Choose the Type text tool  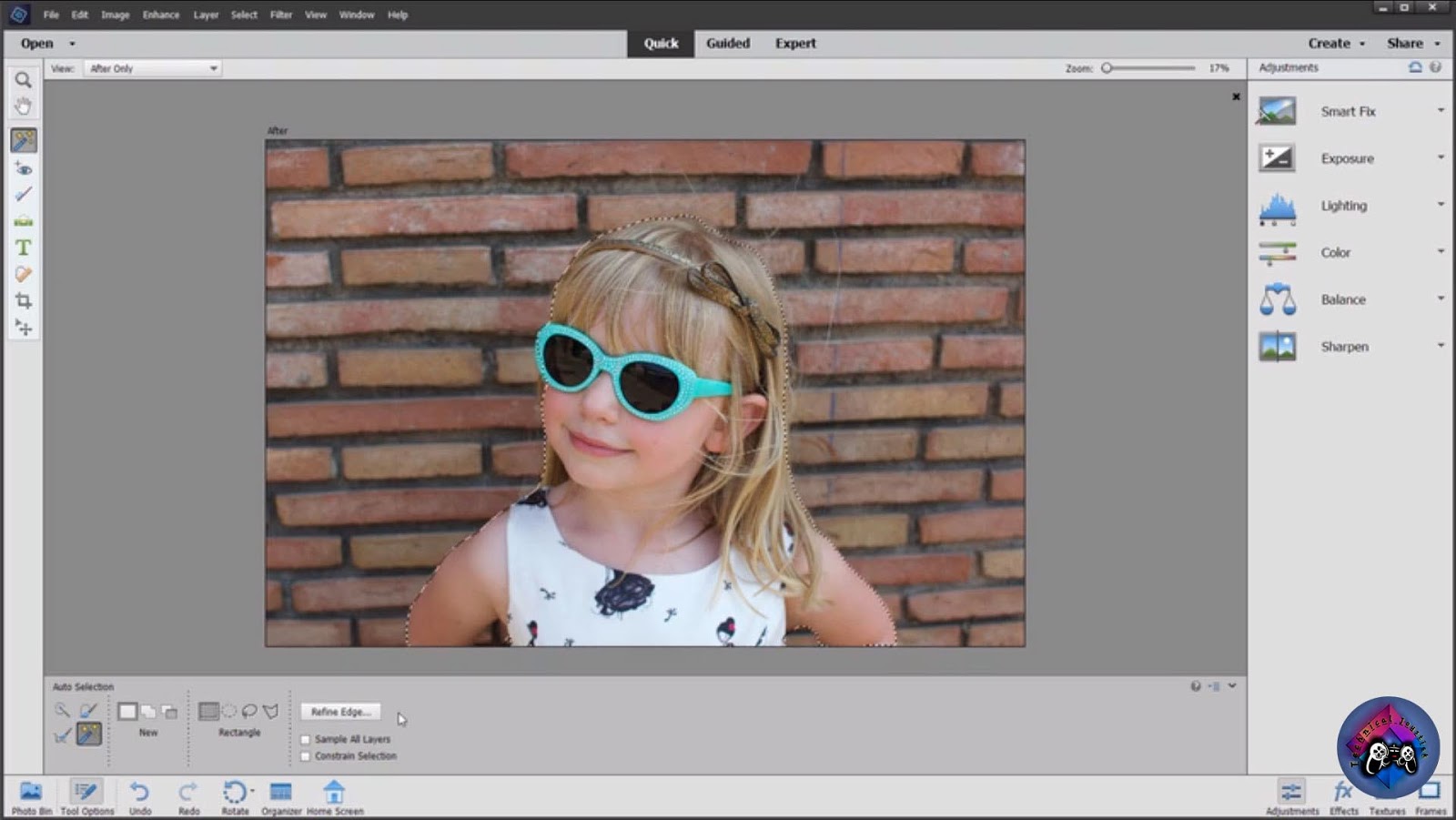[23, 248]
